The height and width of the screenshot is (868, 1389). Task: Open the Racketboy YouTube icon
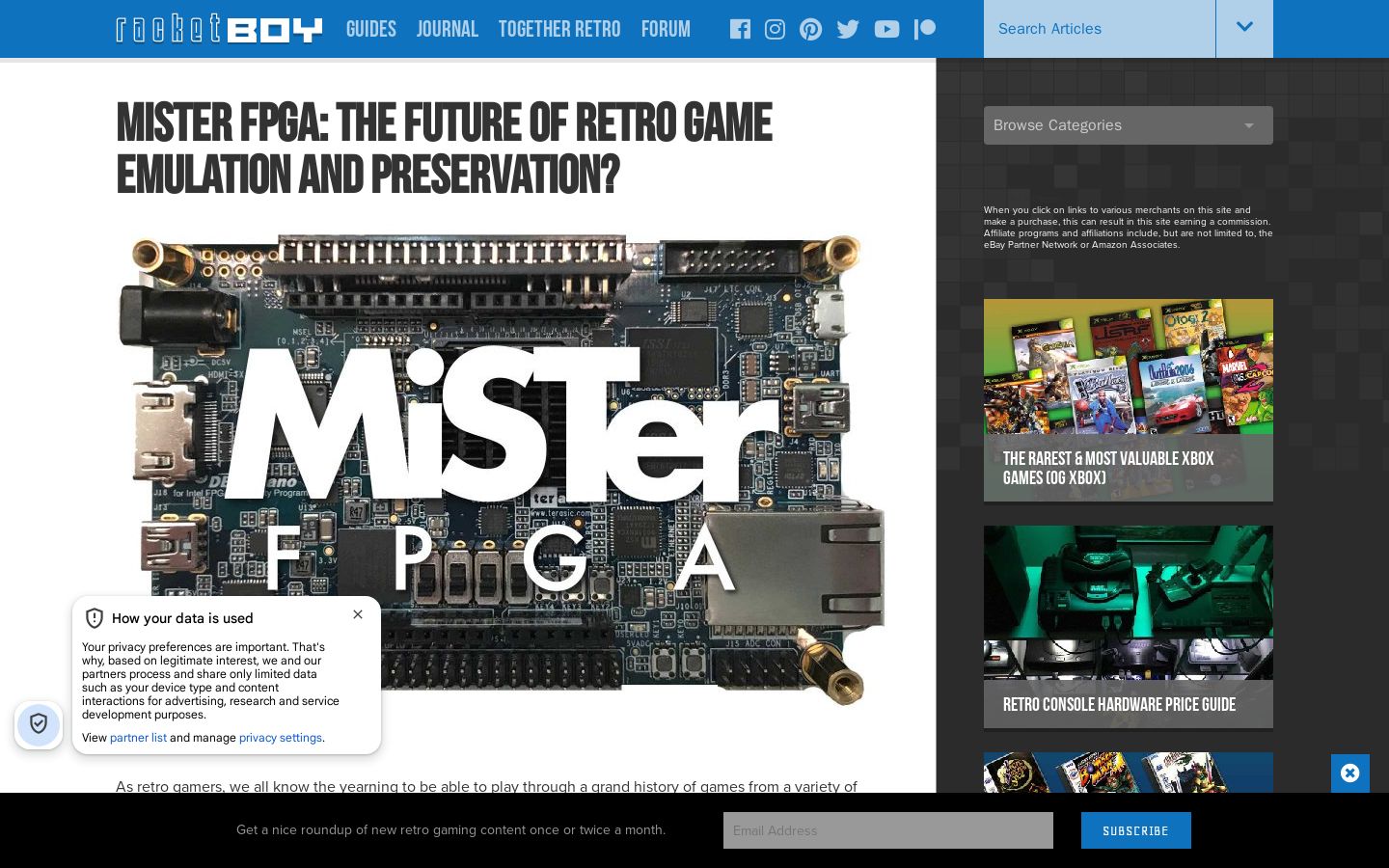coord(886,29)
